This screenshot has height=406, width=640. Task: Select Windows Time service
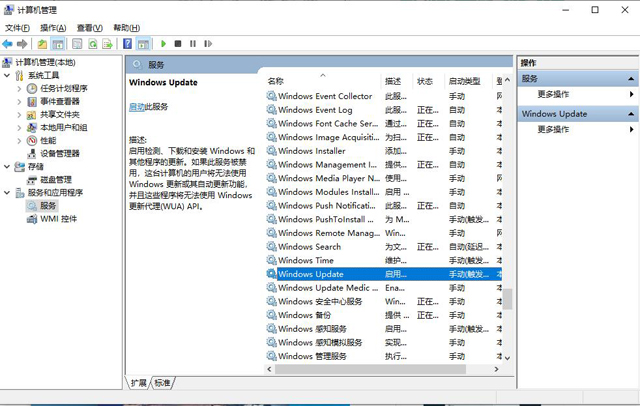pos(306,260)
